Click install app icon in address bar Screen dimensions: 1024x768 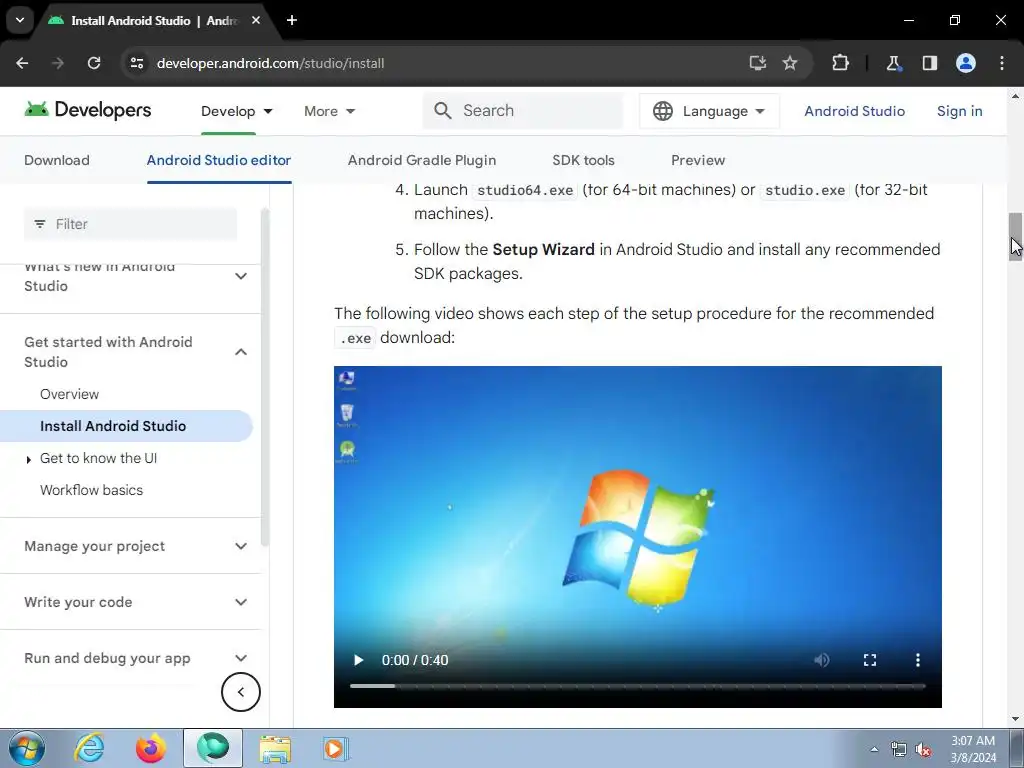point(758,63)
